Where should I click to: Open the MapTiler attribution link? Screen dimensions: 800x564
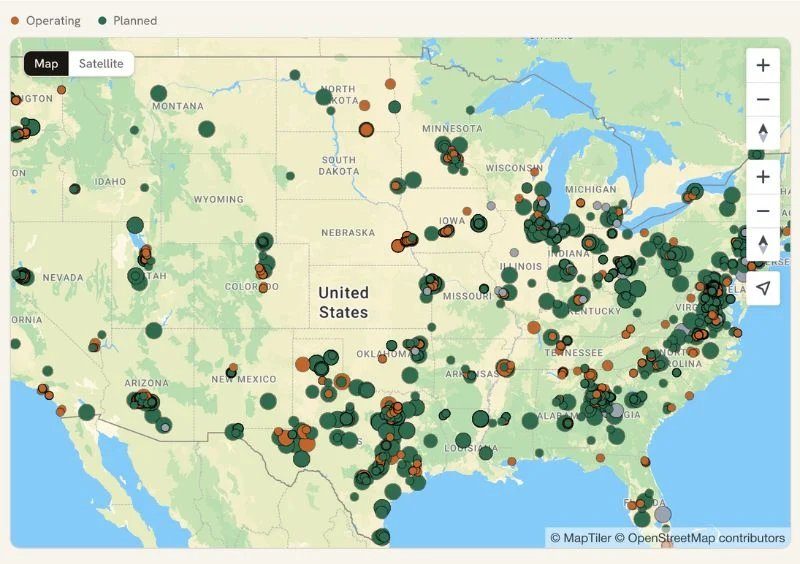[x=581, y=538]
